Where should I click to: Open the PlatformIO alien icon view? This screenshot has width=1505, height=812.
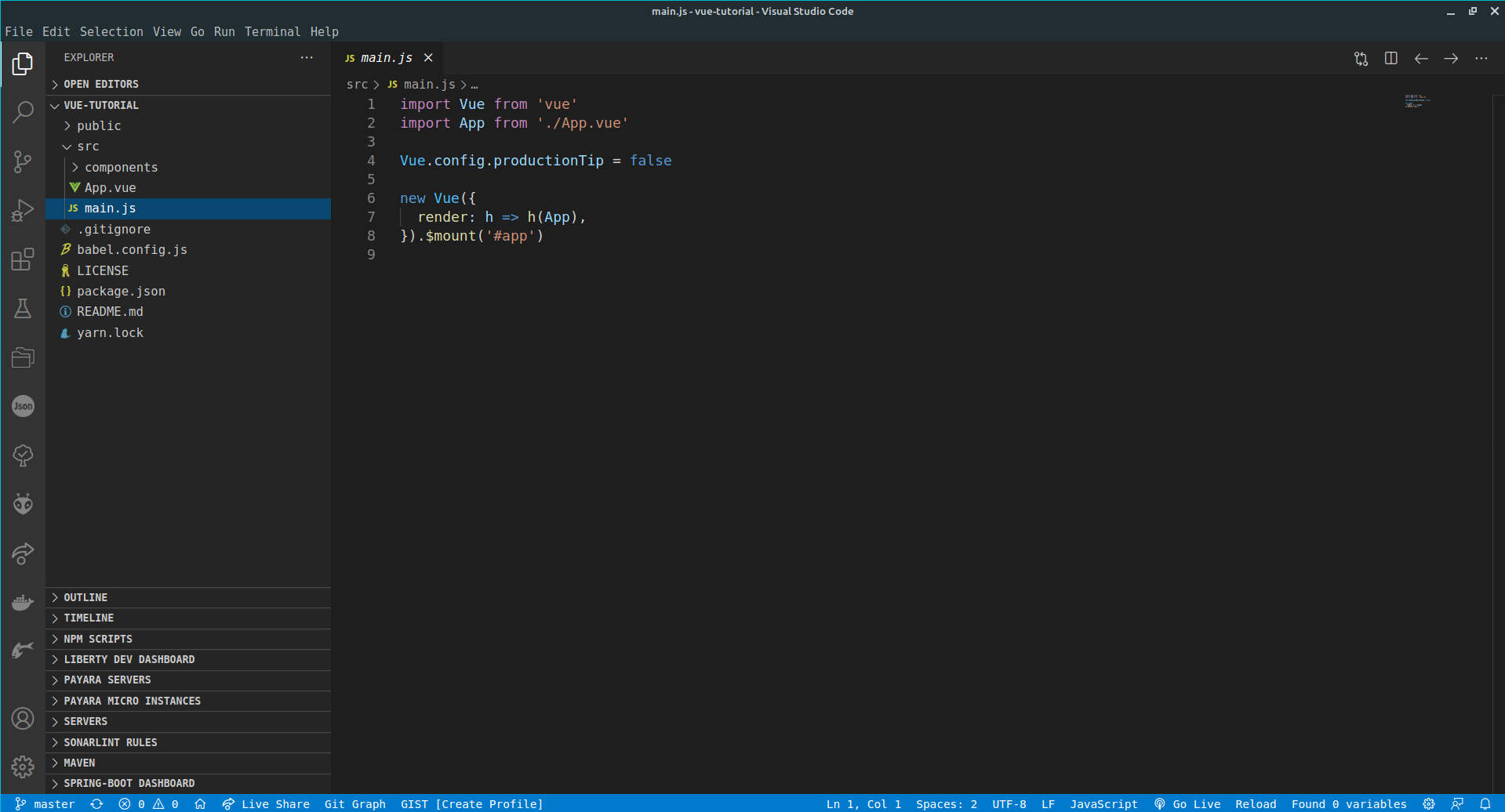[x=23, y=504]
